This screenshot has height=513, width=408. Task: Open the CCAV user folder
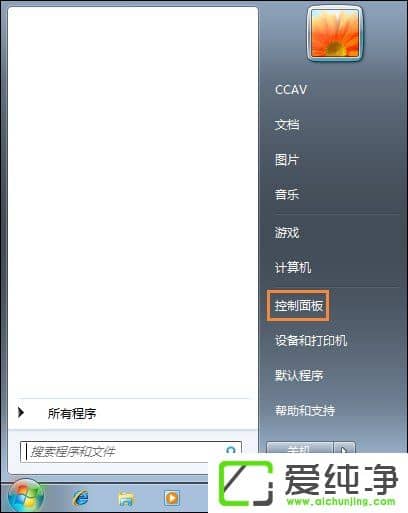pos(291,90)
